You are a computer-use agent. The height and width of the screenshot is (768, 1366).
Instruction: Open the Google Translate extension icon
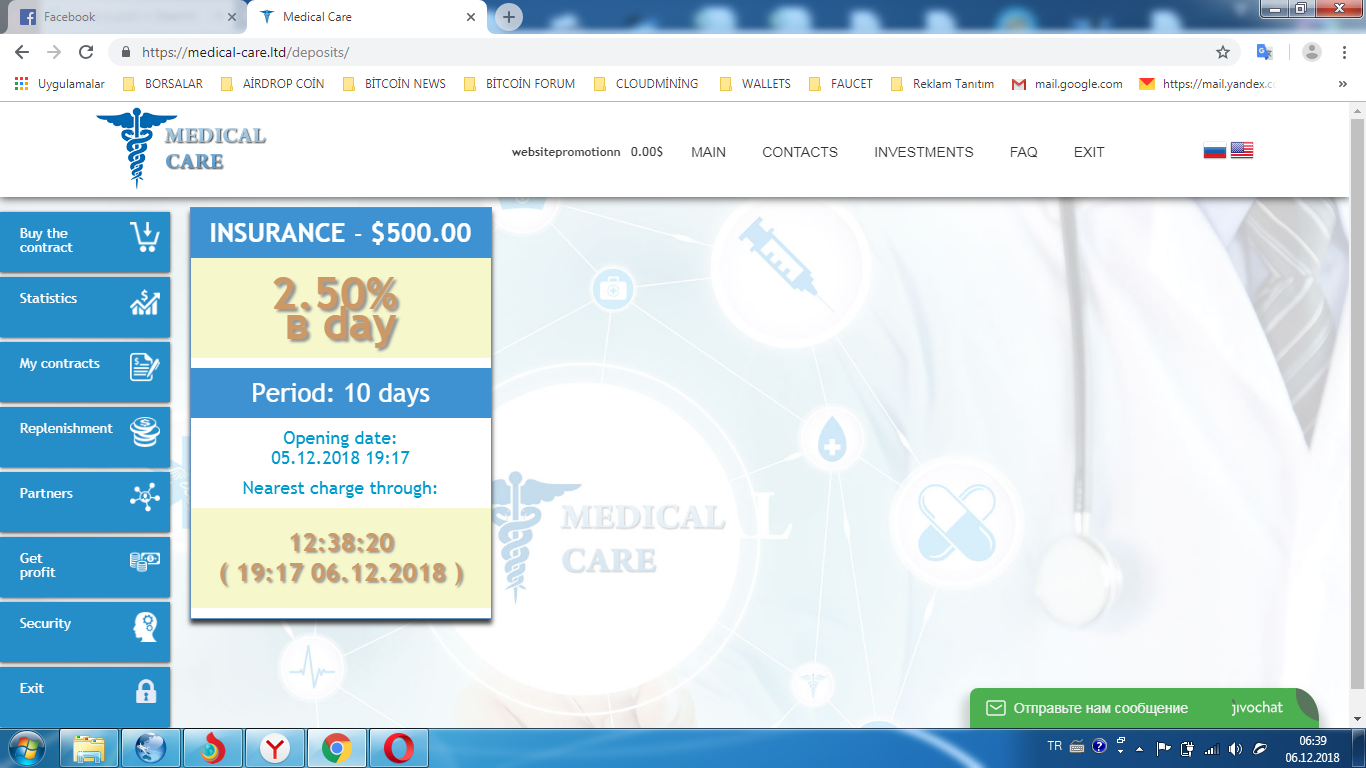click(x=1264, y=52)
